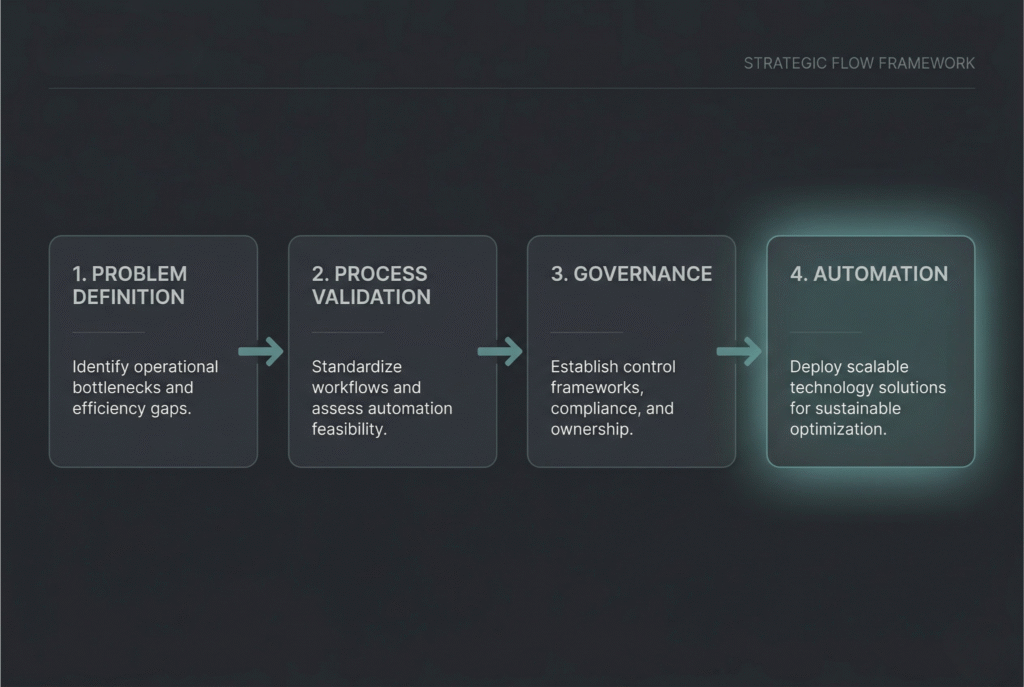Expand the 1. Problem Definition card
1024x687 pixels.
point(153,350)
